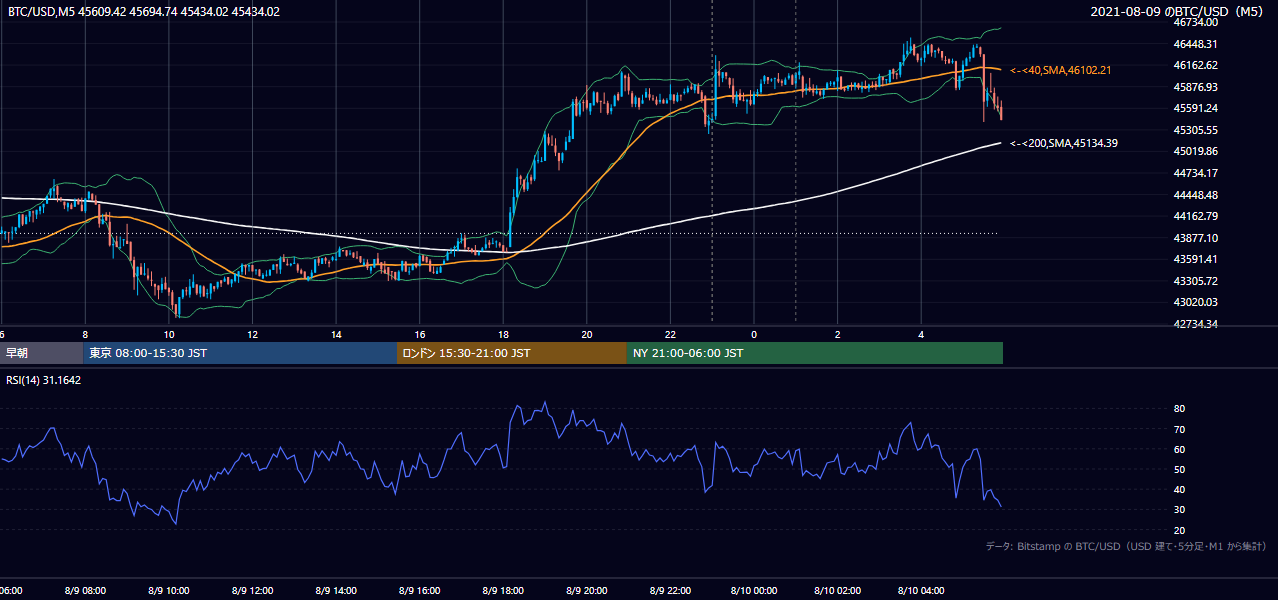Screen dimensions: 1278x600
Task: Click hour label 12 under the price chart
Action: tap(252, 335)
